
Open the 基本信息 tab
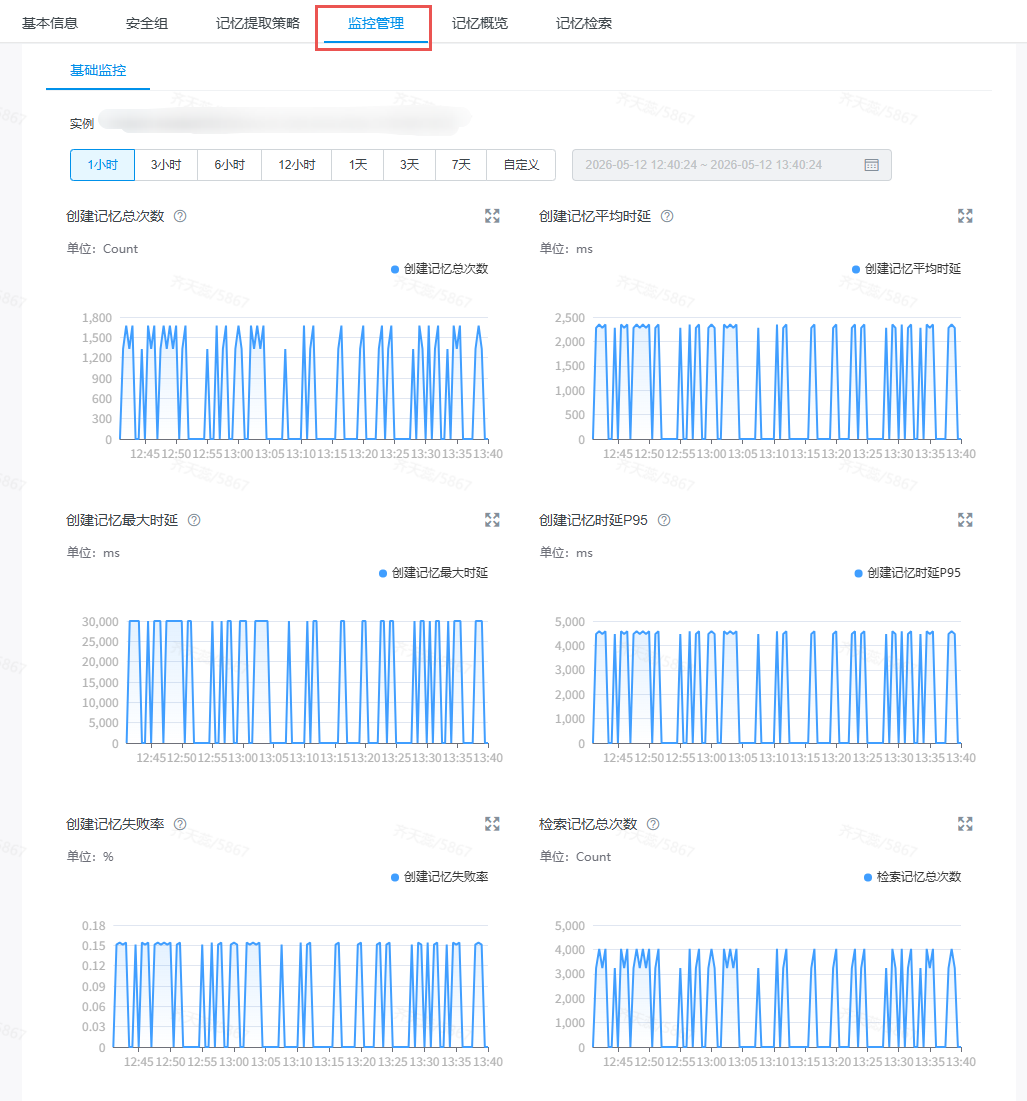coord(50,23)
